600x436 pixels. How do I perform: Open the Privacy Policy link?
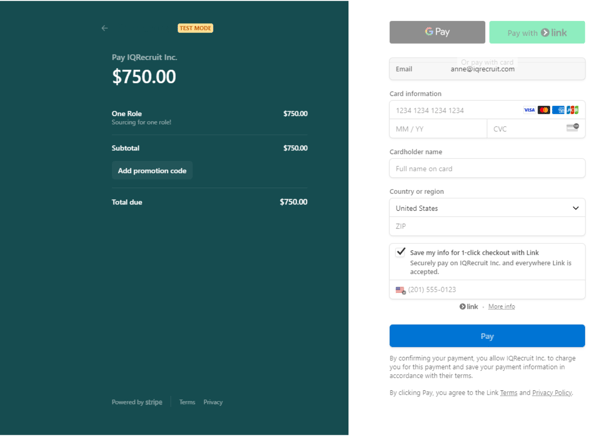point(552,393)
